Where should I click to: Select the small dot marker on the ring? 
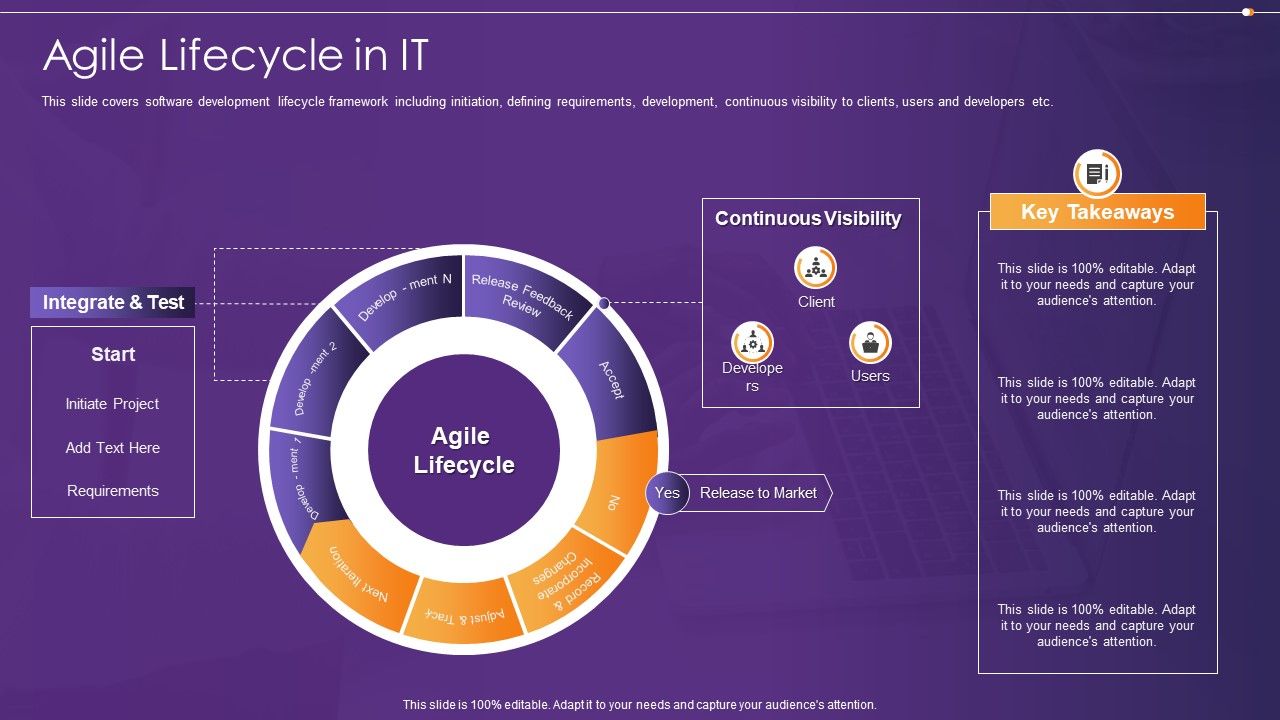click(x=604, y=302)
